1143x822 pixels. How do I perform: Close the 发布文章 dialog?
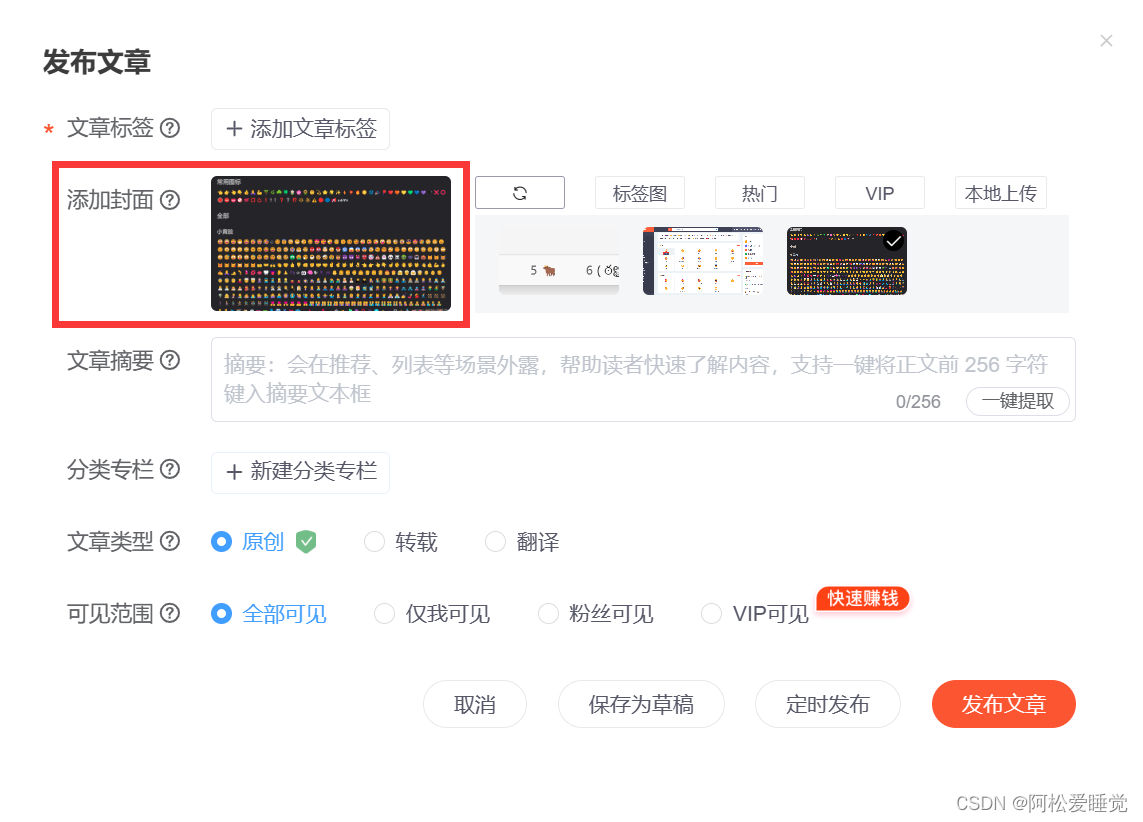click(1106, 41)
